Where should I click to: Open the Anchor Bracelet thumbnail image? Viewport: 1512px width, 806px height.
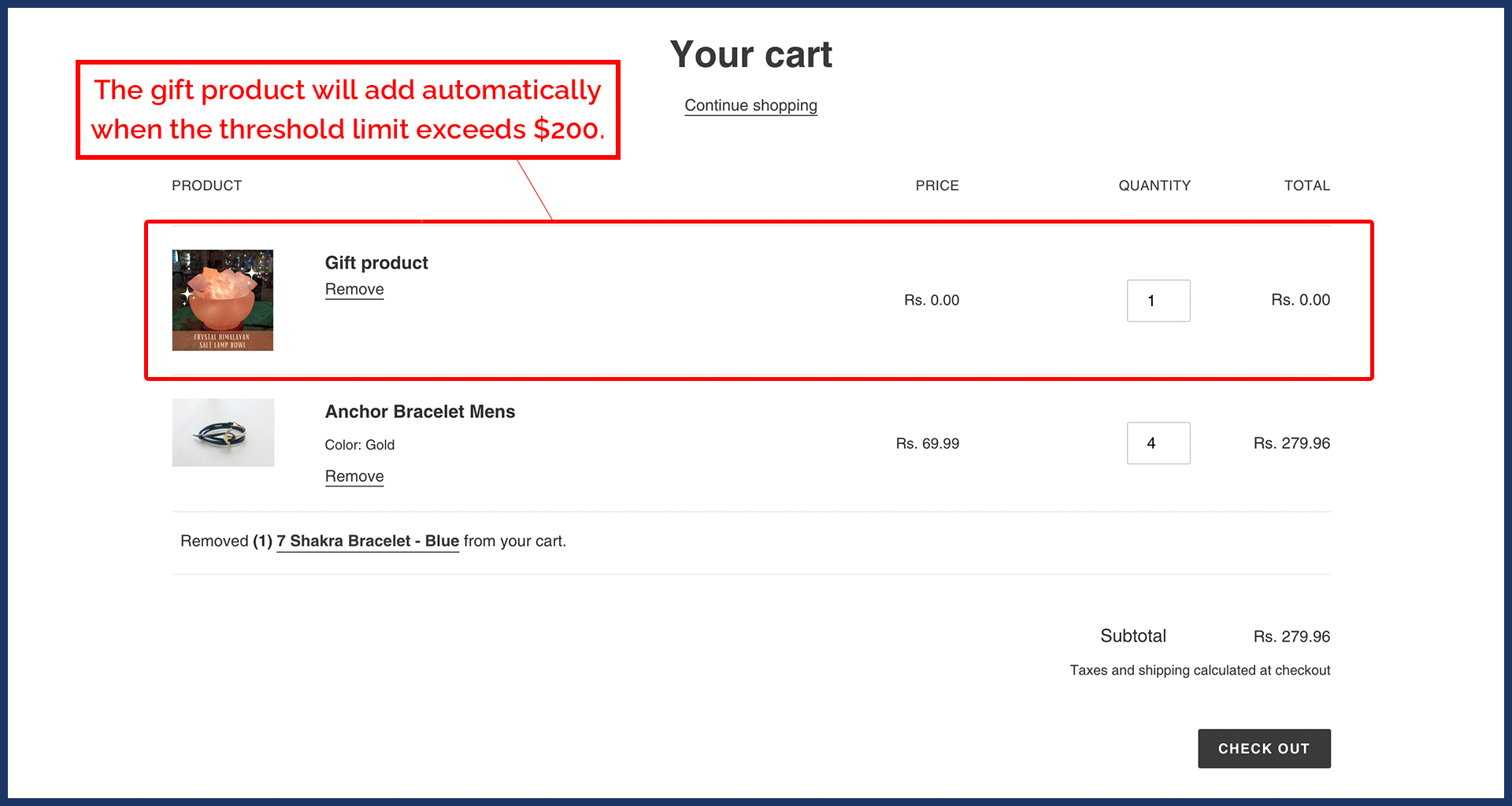[223, 432]
